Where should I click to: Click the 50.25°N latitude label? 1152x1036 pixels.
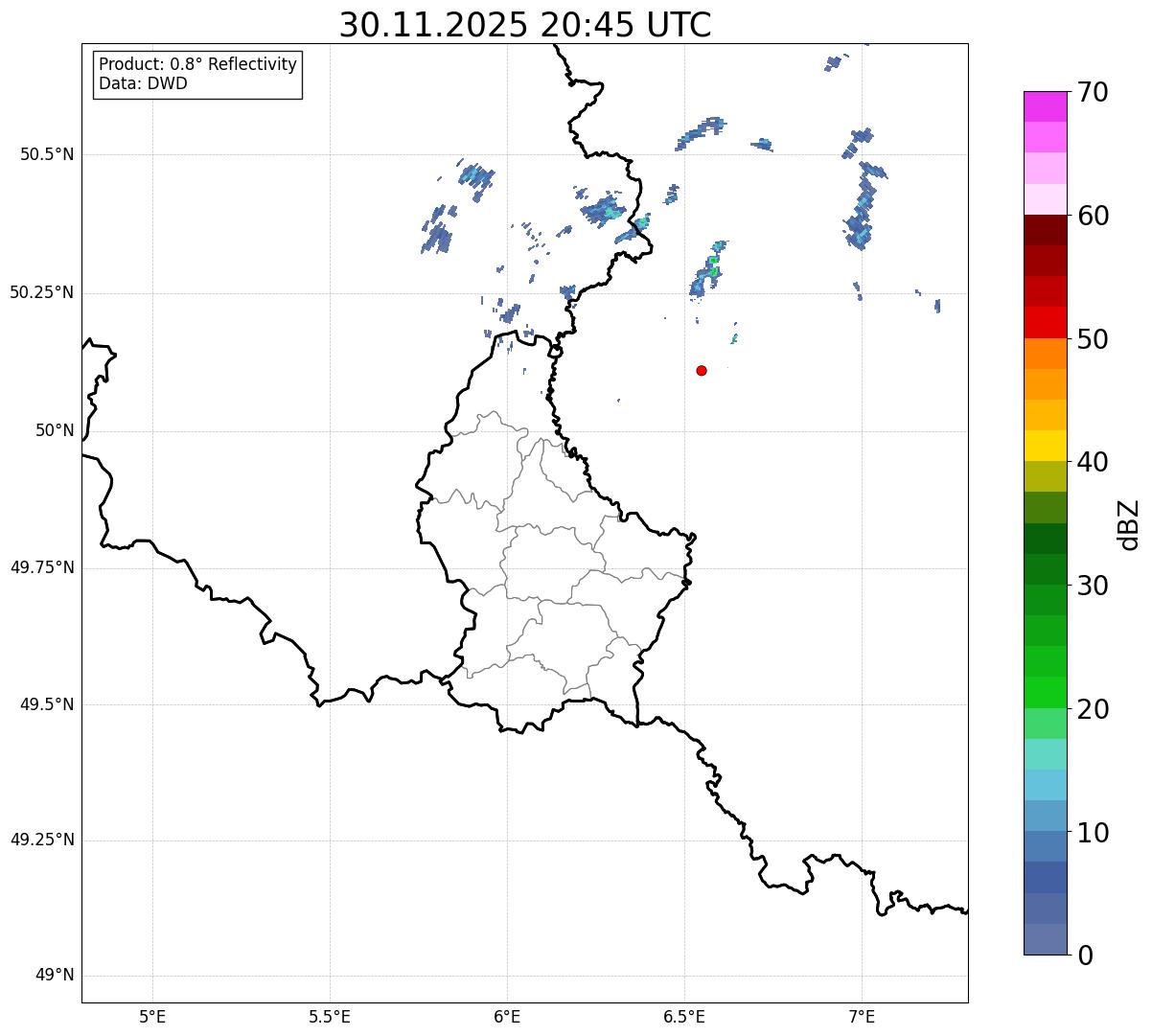[x=41, y=292]
